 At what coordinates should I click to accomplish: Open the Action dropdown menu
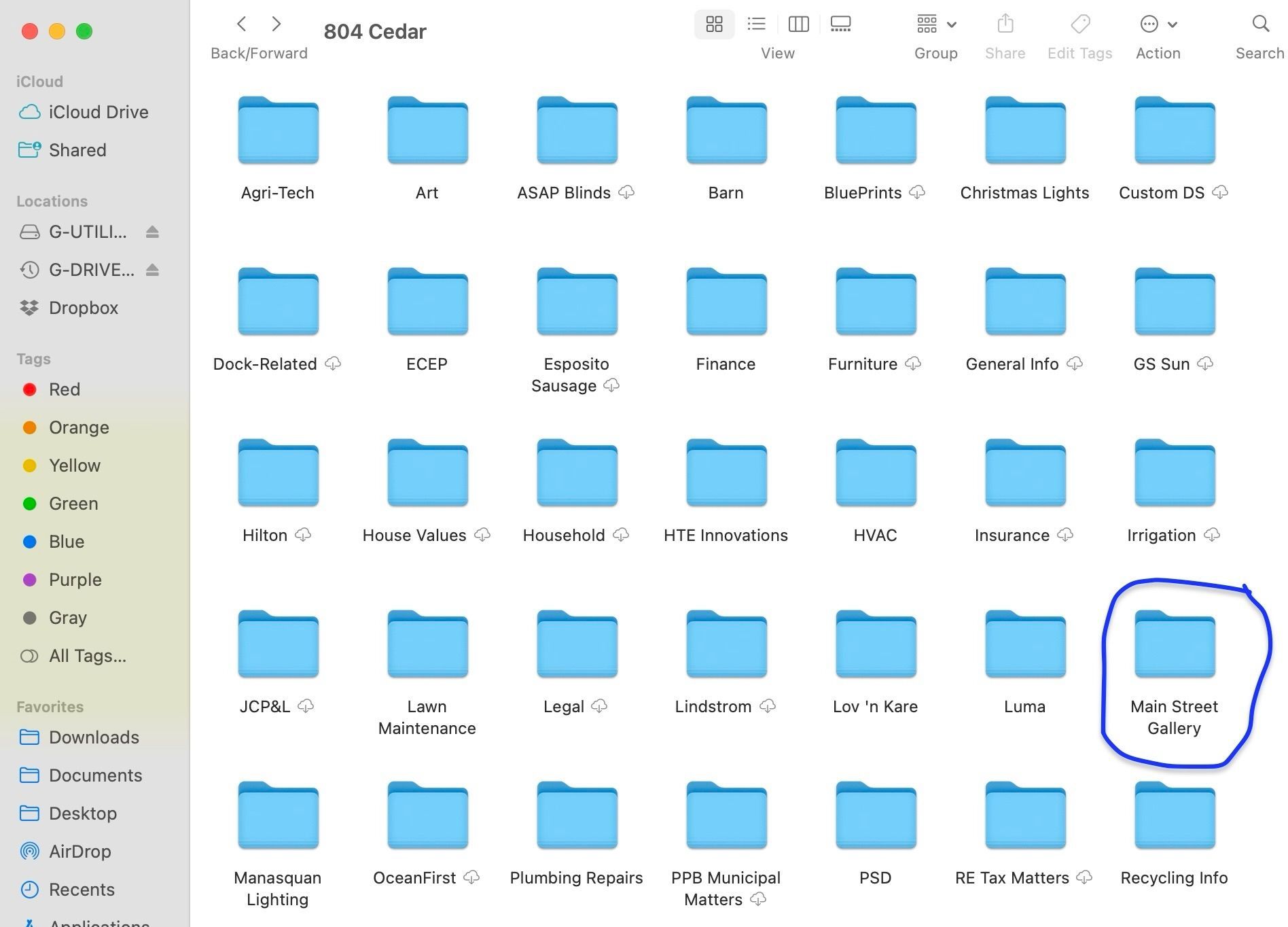1155,24
